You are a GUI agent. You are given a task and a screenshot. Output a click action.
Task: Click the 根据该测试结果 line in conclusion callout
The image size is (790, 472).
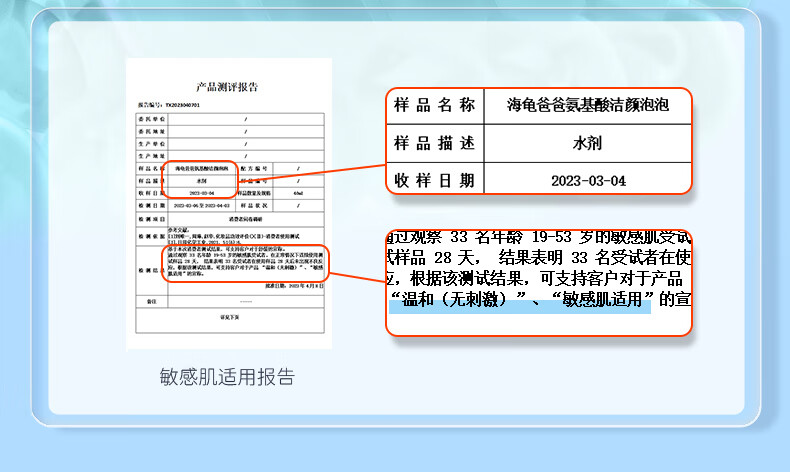[538, 278]
